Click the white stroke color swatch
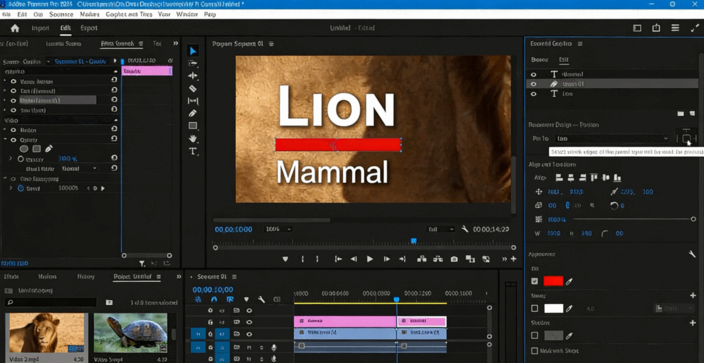The width and height of the screenshot is (704, 363). click(x=553, y=308)
